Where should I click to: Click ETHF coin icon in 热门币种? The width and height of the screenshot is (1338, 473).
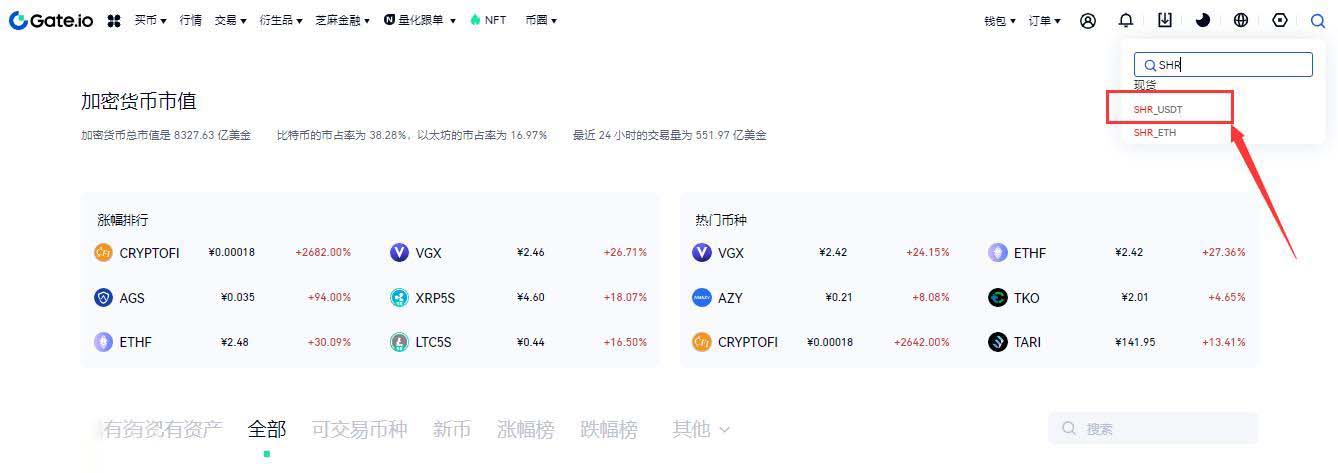[x=998, y=253]
